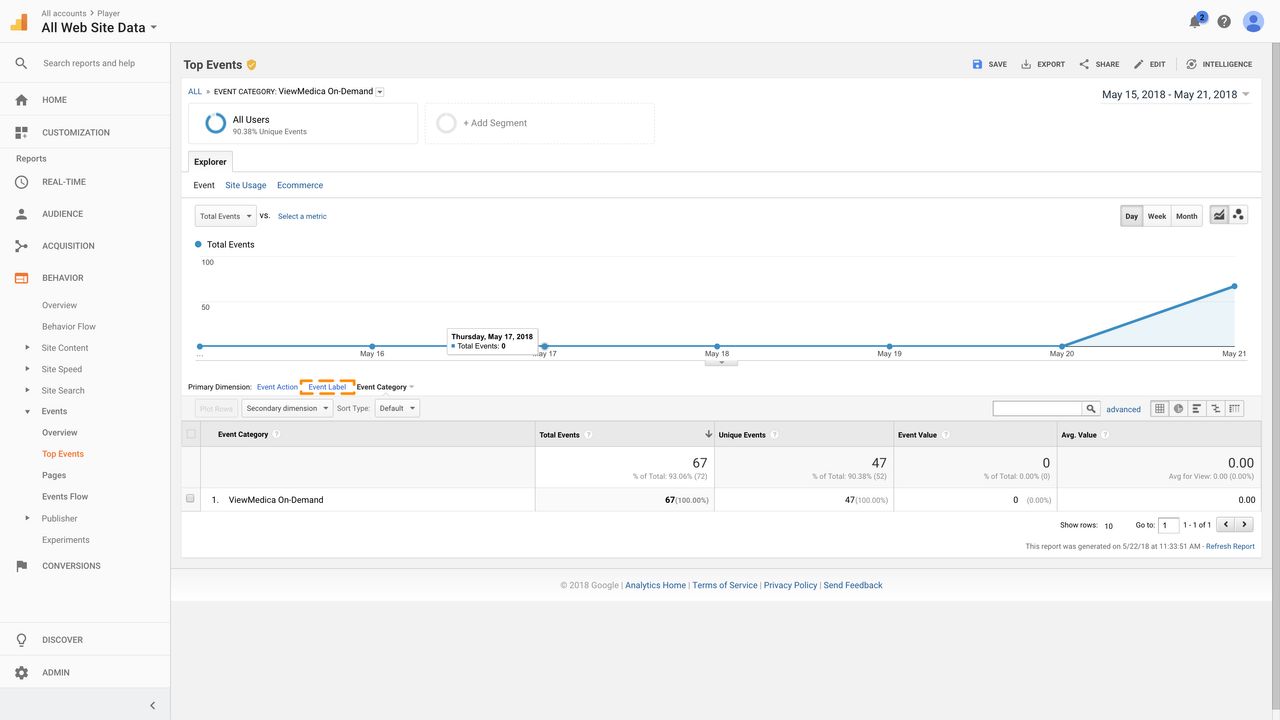
Task: Switch to the Ecommerce tab
Action: point(300,185)
